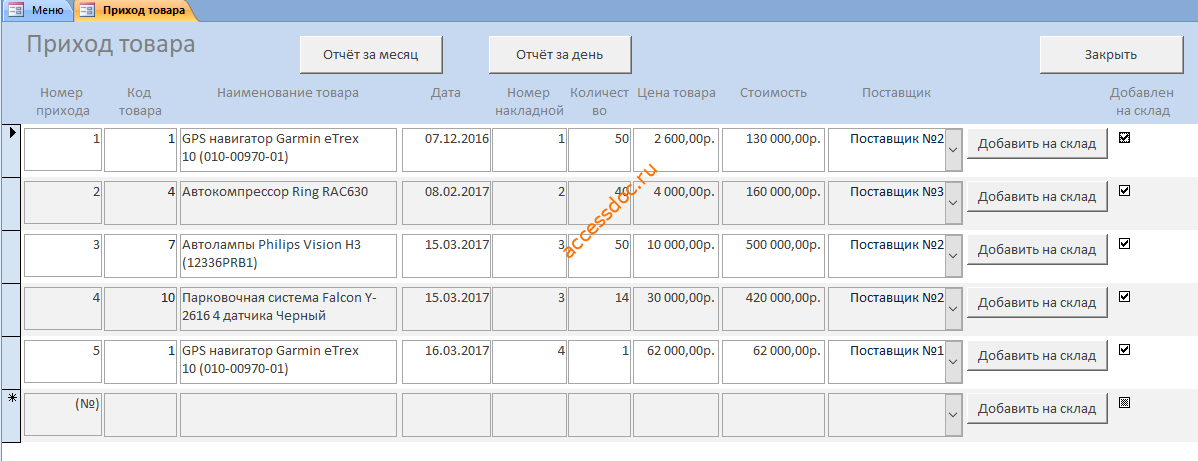Viewport: 1198px width, 461px height.
Task: Expand supplier dropdown showing Поставщик №3
Action: (x=953, y=203)
